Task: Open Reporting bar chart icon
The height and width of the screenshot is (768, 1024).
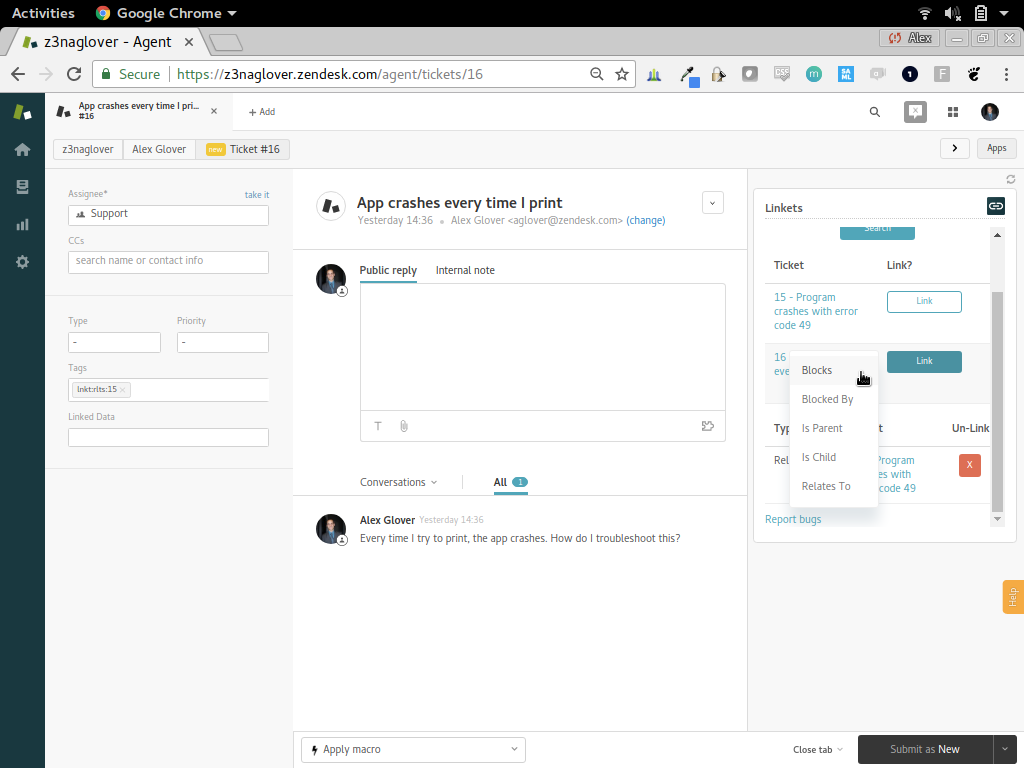Action: click(22, 224)
